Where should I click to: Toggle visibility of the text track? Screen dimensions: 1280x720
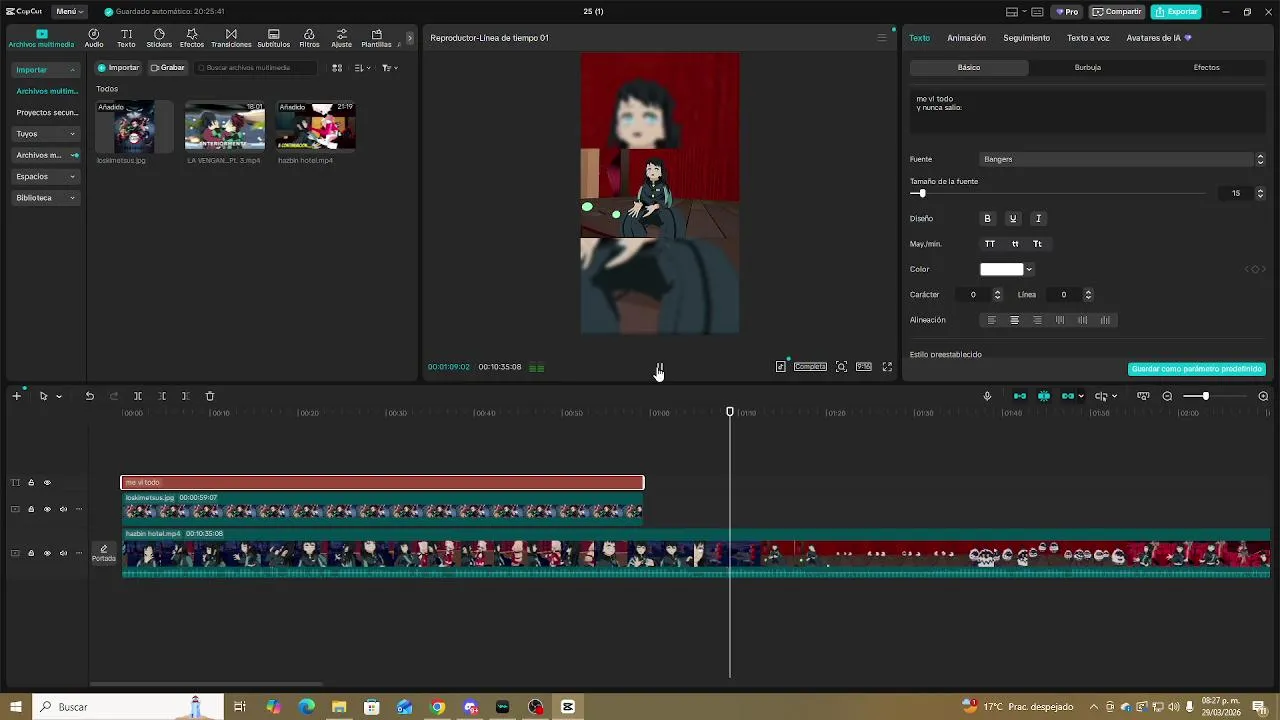click(x=47, y=483)
